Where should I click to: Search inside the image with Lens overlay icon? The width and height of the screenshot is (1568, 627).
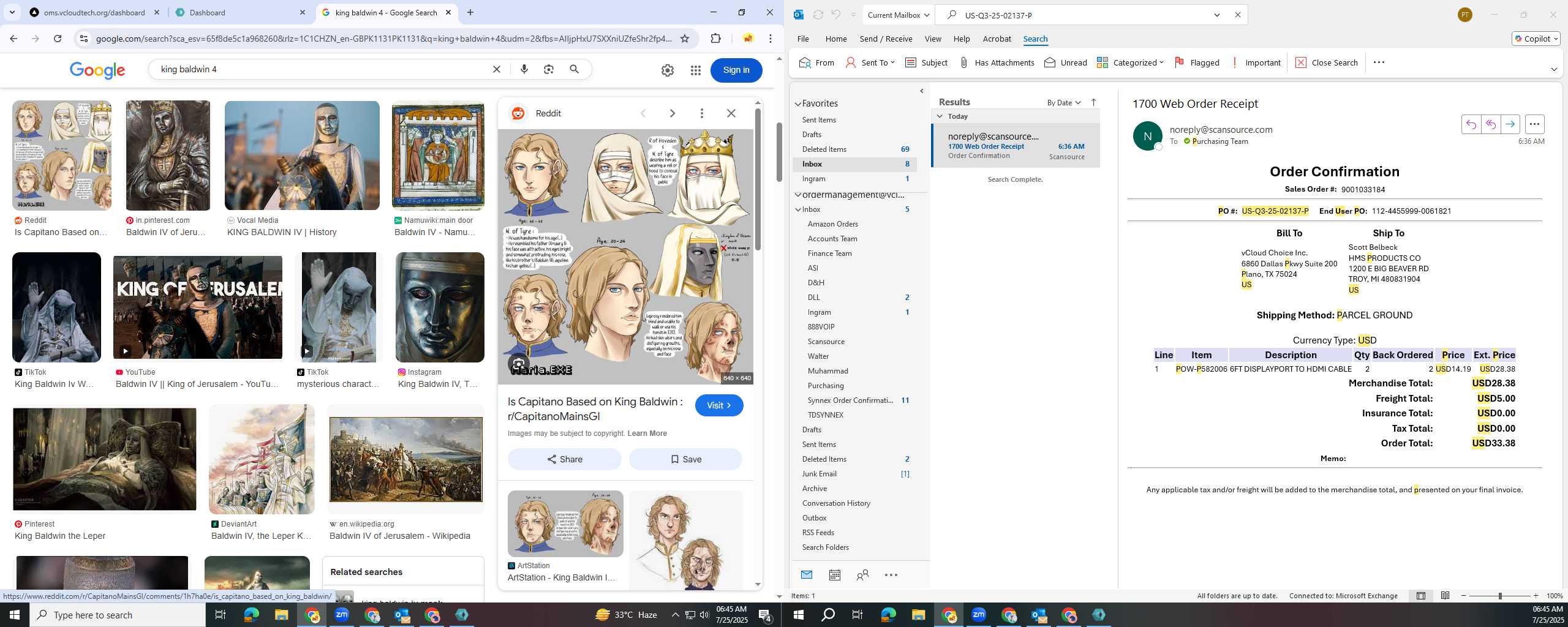519,364
